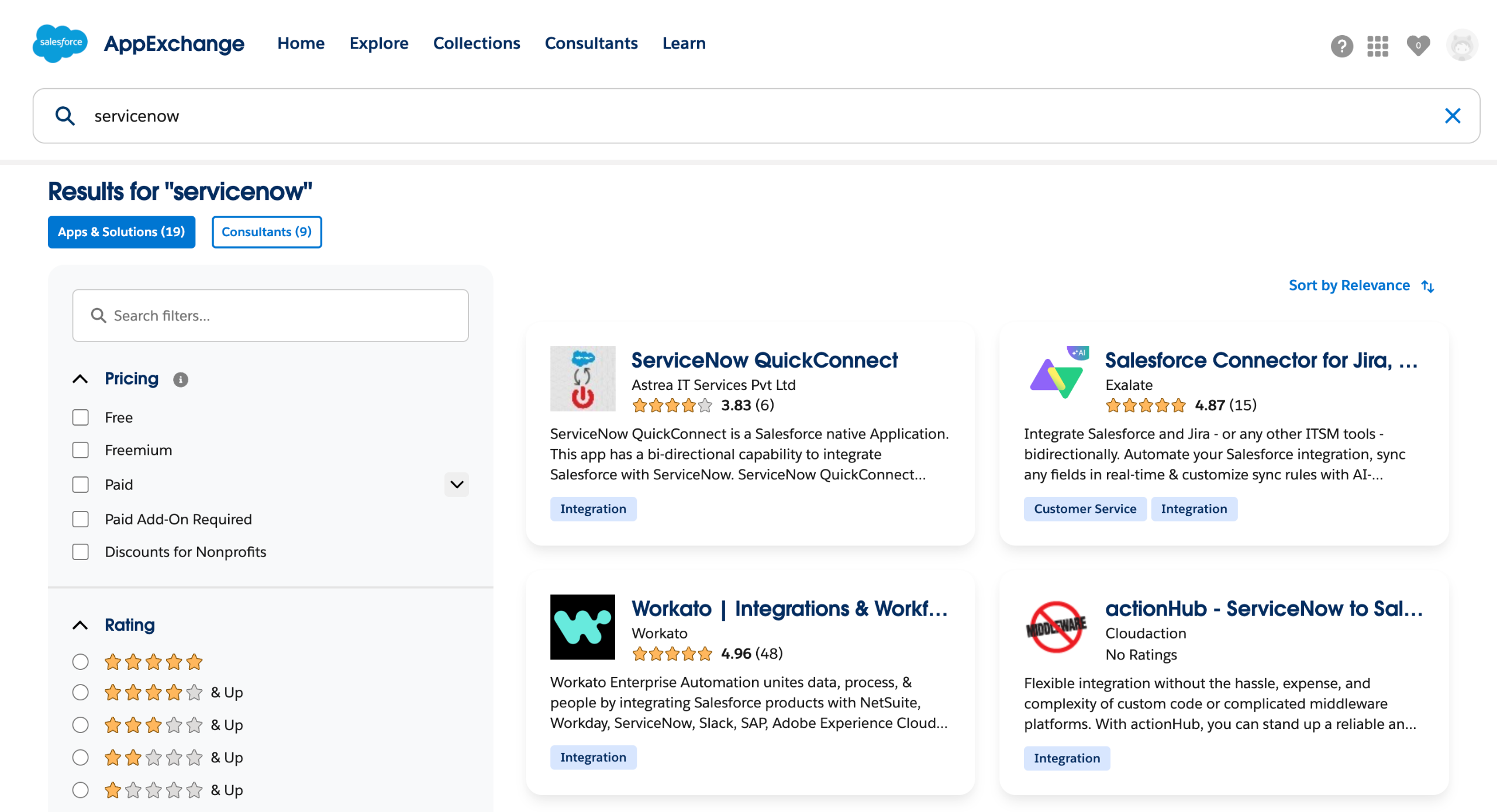1497x812 pixels.
Task: Click the Pricing info icon
Action: 181,379
